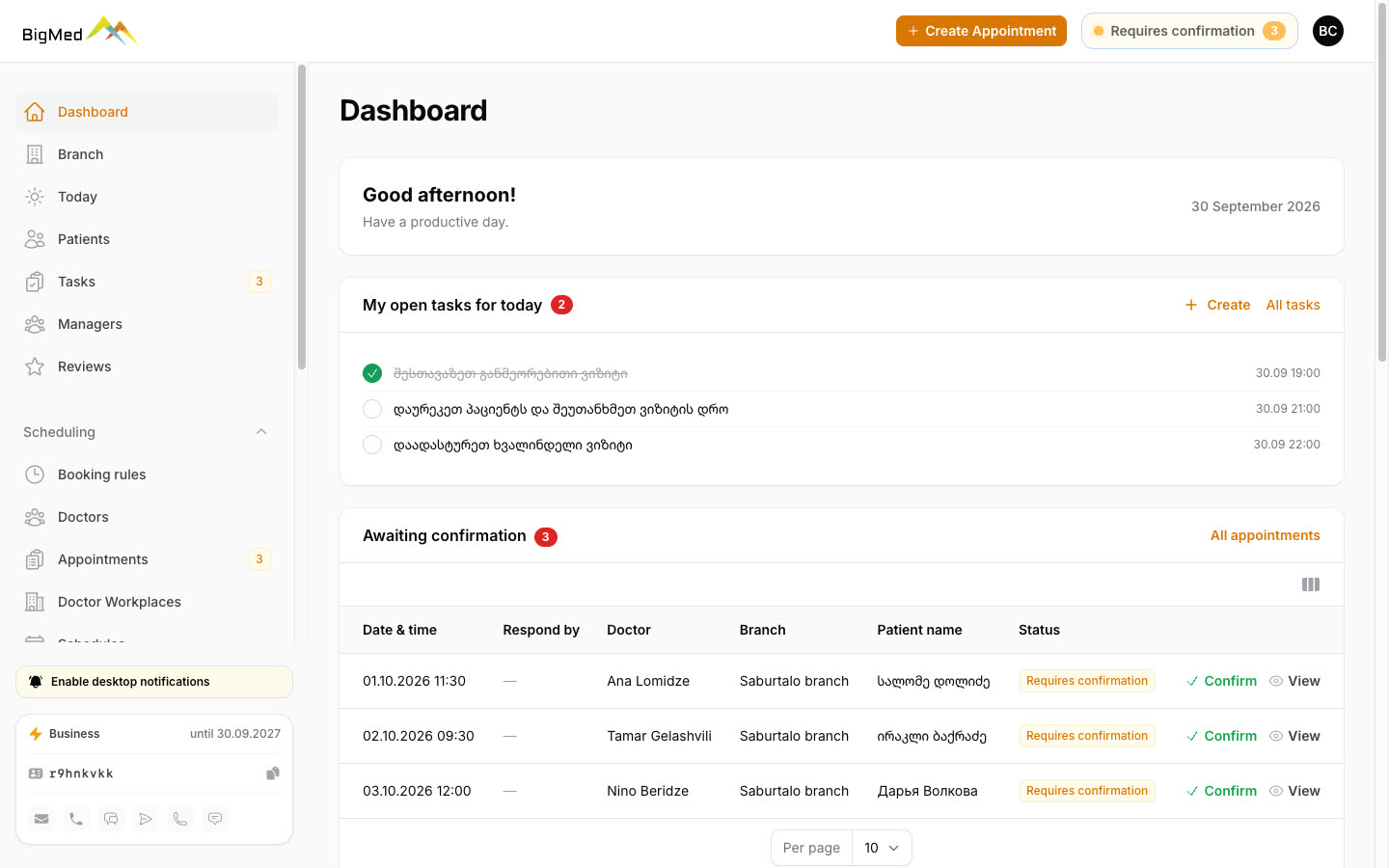Mark the 30.09 22:00 task as done
The height and width of the screenshot is (868, 1389).
coord(372,445)
